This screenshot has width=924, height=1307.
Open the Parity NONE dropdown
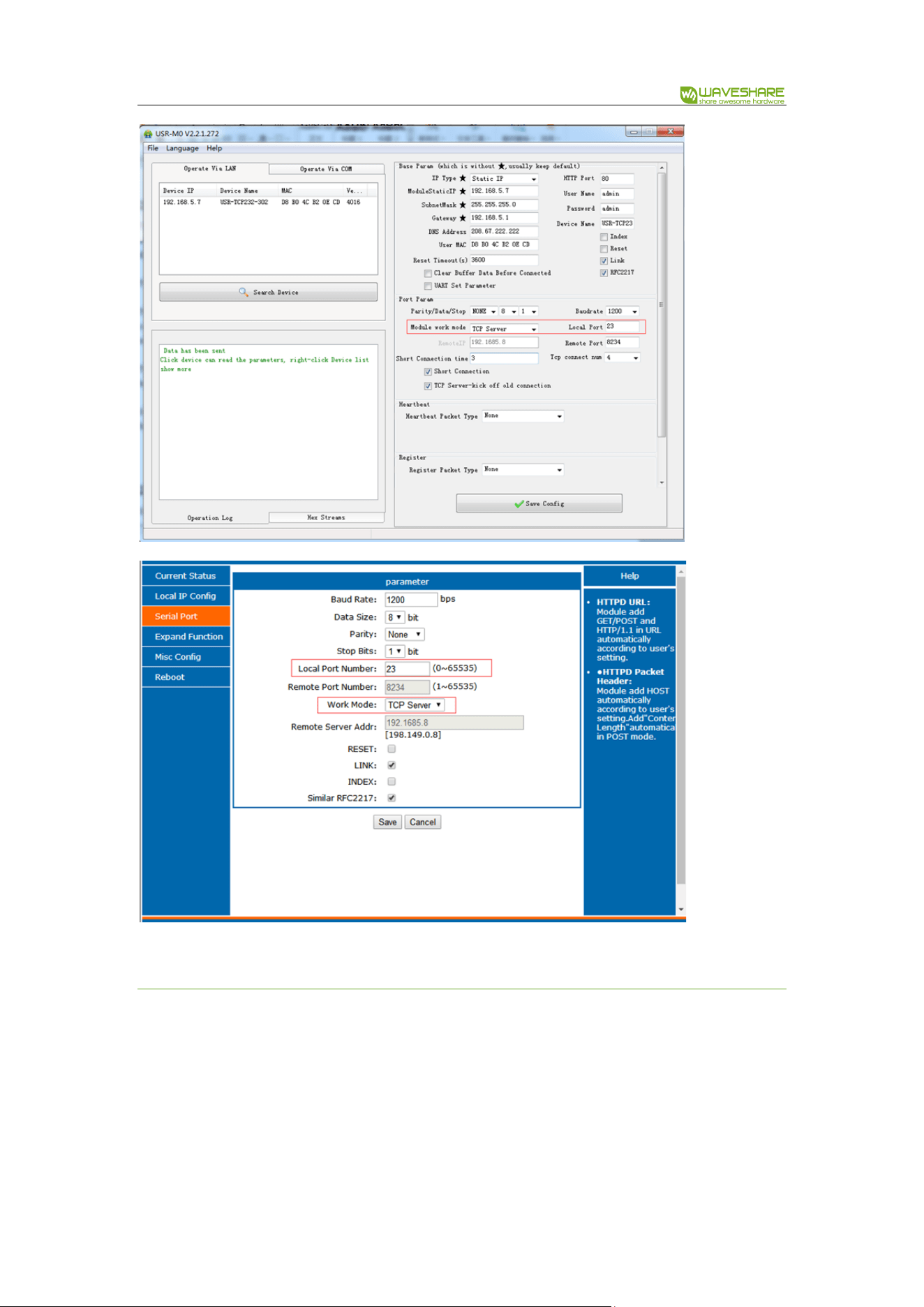click(484, 311)
